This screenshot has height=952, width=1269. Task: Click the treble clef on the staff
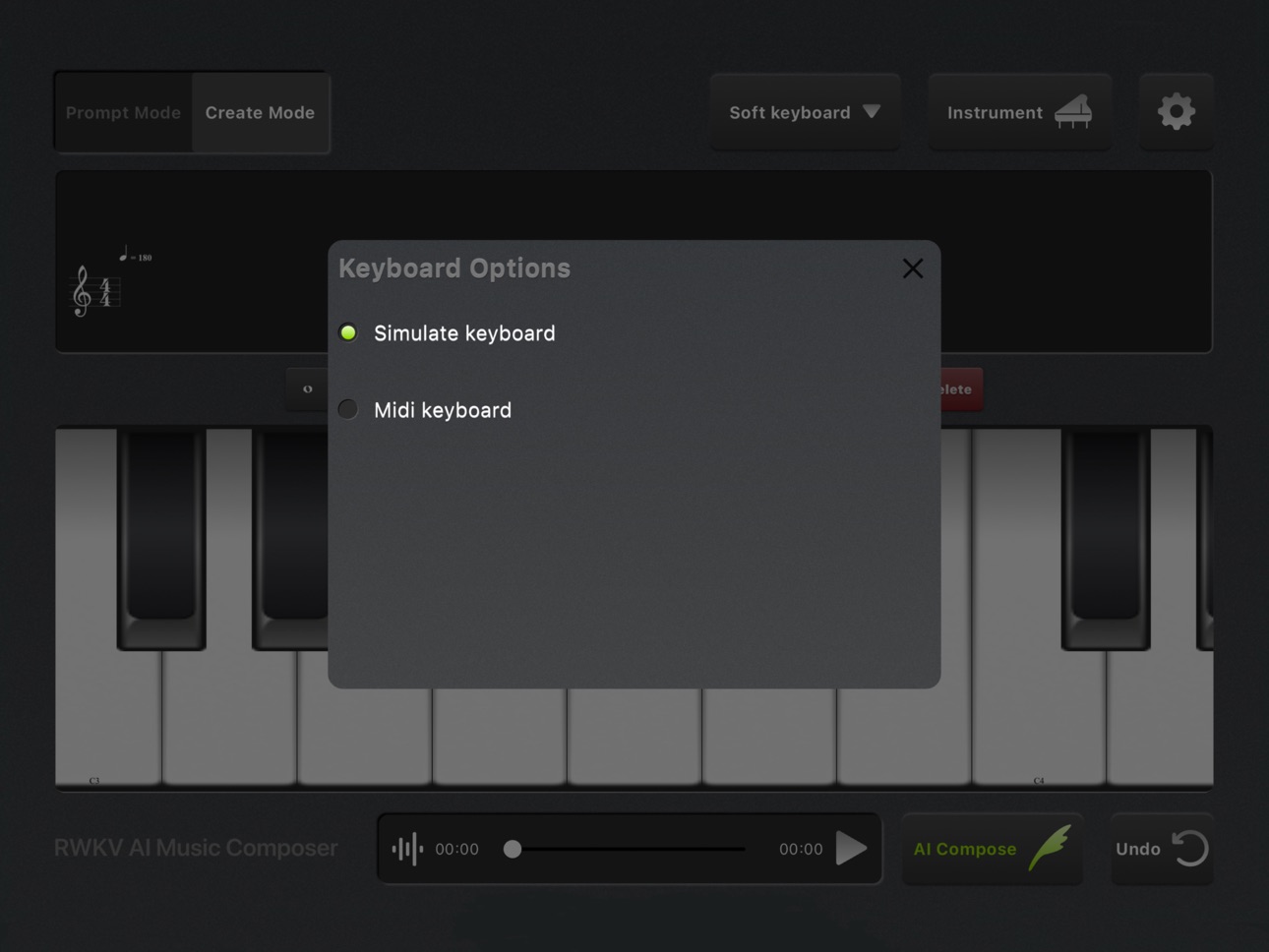click(82, 291)
